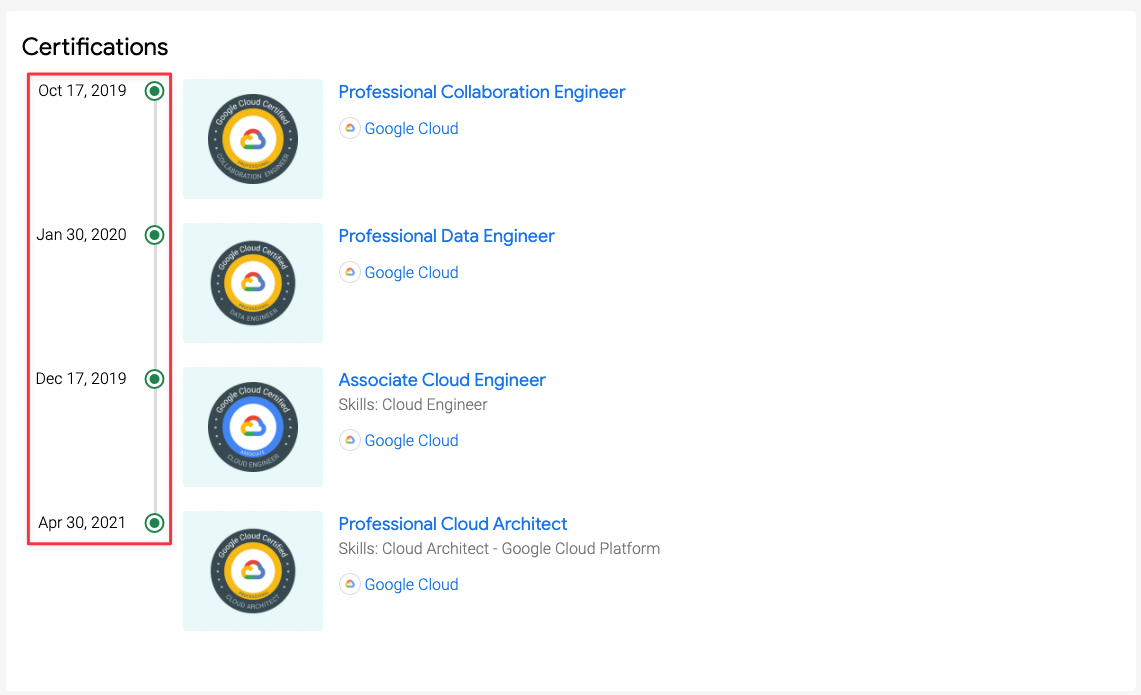This screenshot has height=695, width=1141.
Task: Click the date text Apr 30, 2021
Action: [x=82, y=523]
